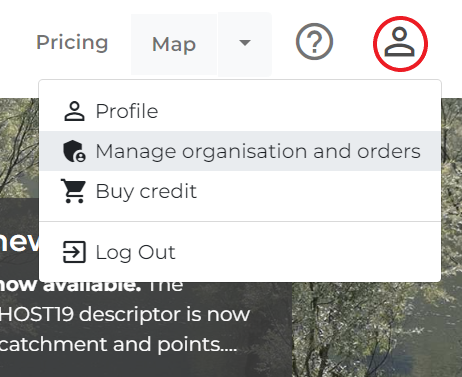Click the forest background image at right
Screen dimensions: 462x377
tap(377, 330)
